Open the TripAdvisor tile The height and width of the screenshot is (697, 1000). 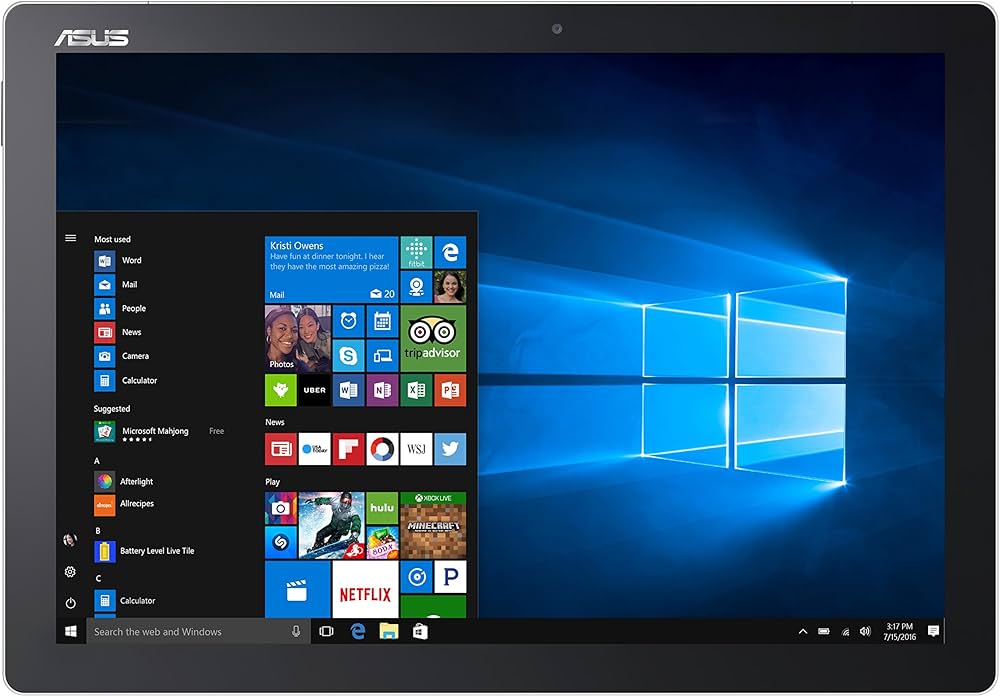pyautogui.click(x=433, y=340)
